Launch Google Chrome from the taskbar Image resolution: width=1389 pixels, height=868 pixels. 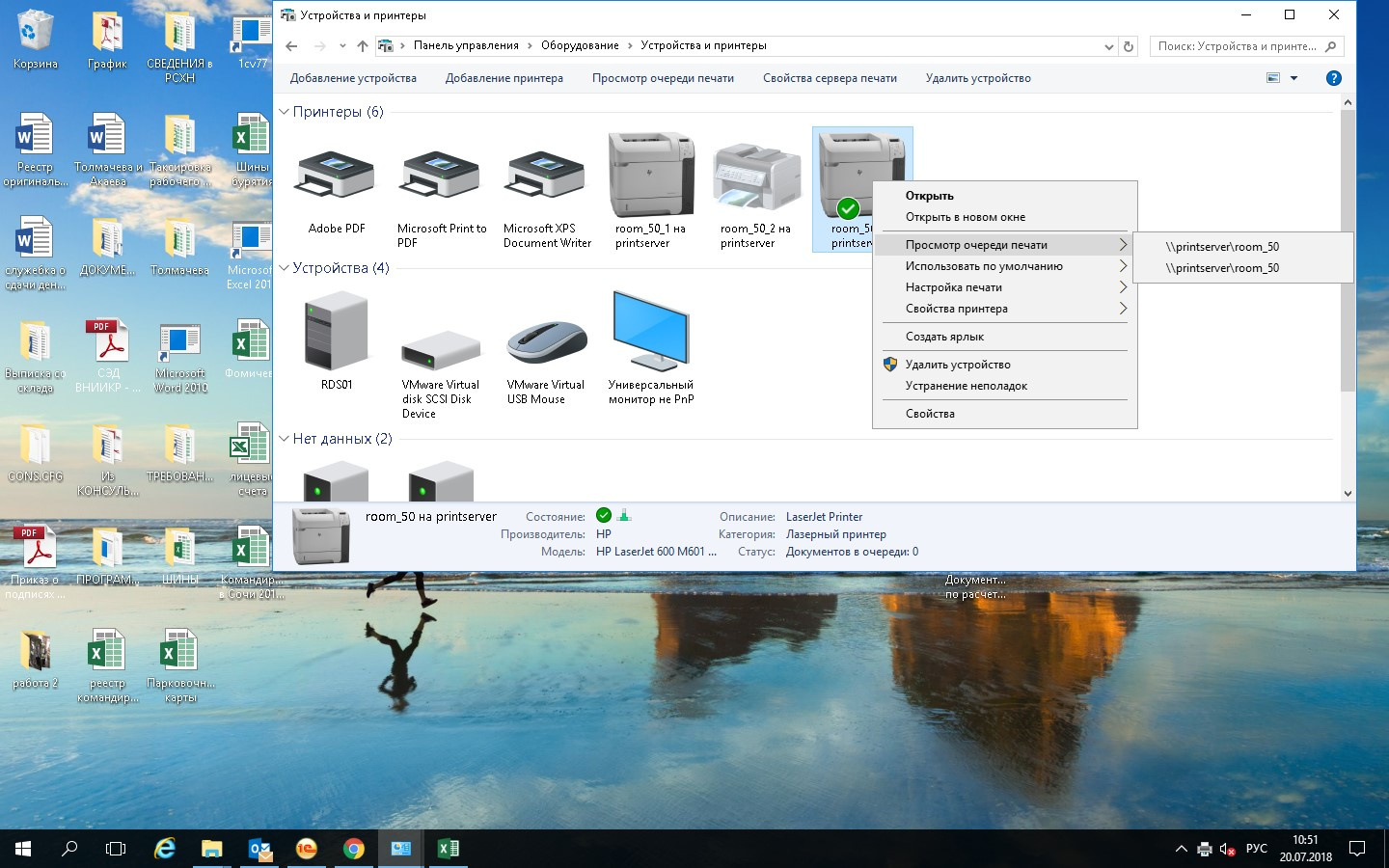pos(354,849)
